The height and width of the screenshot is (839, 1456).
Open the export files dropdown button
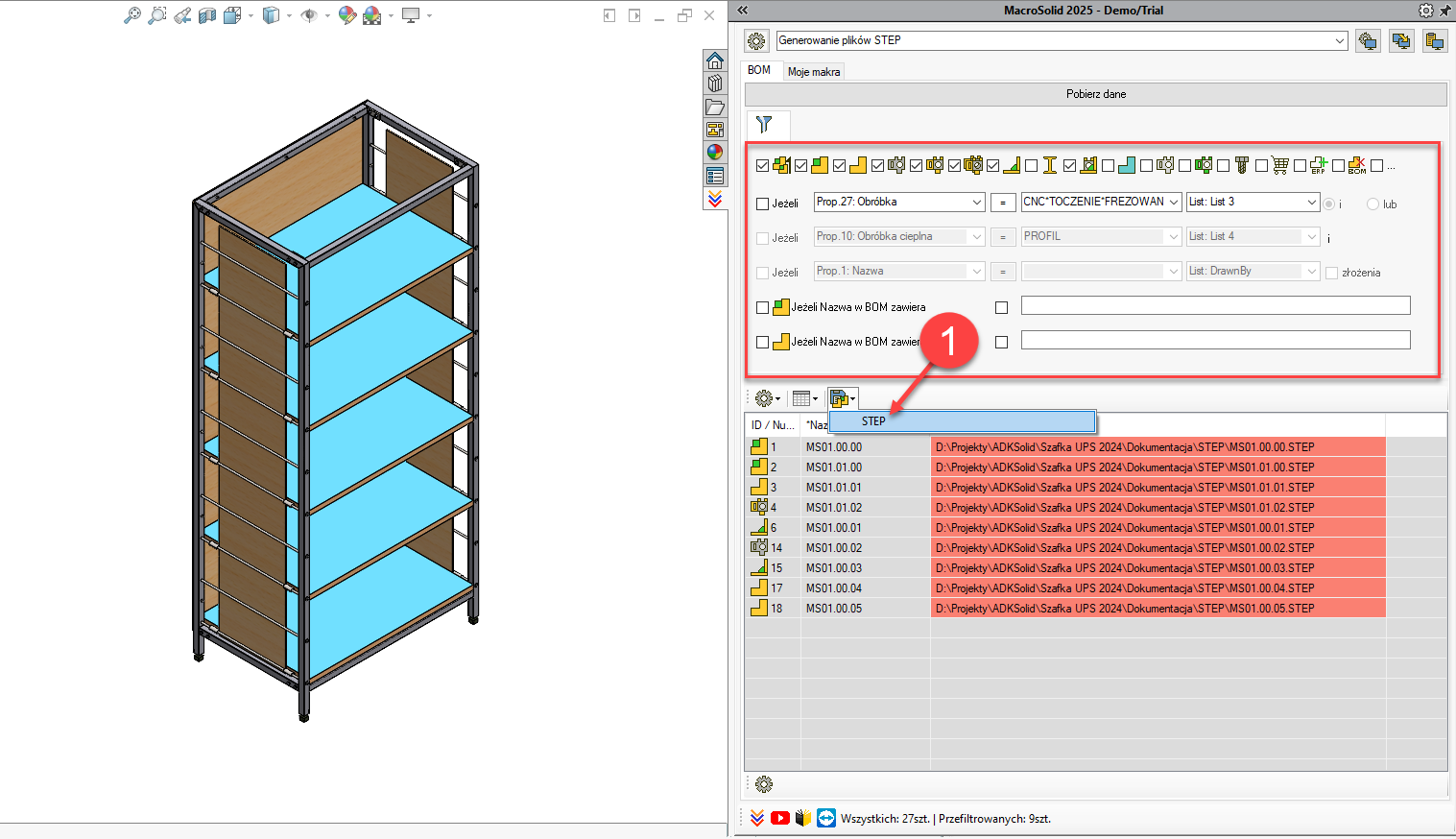[x=843, y=398]
